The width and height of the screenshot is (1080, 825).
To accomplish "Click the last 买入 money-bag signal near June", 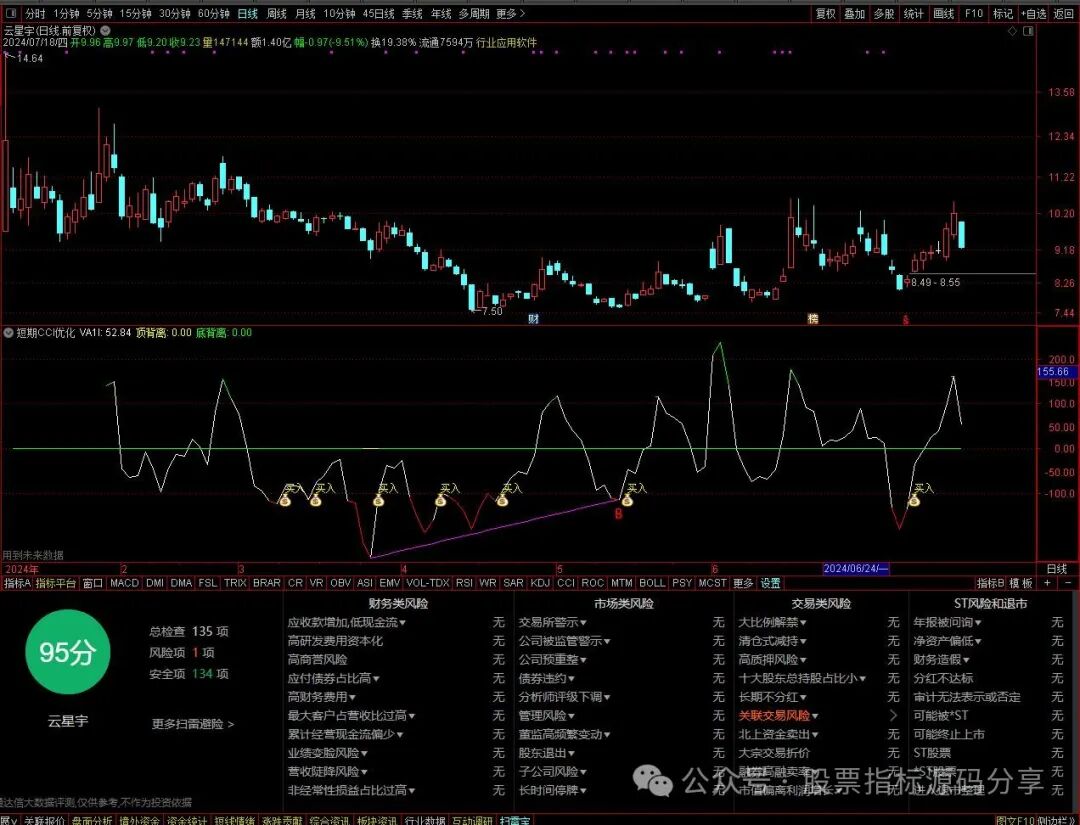I will tap(914, 501).
